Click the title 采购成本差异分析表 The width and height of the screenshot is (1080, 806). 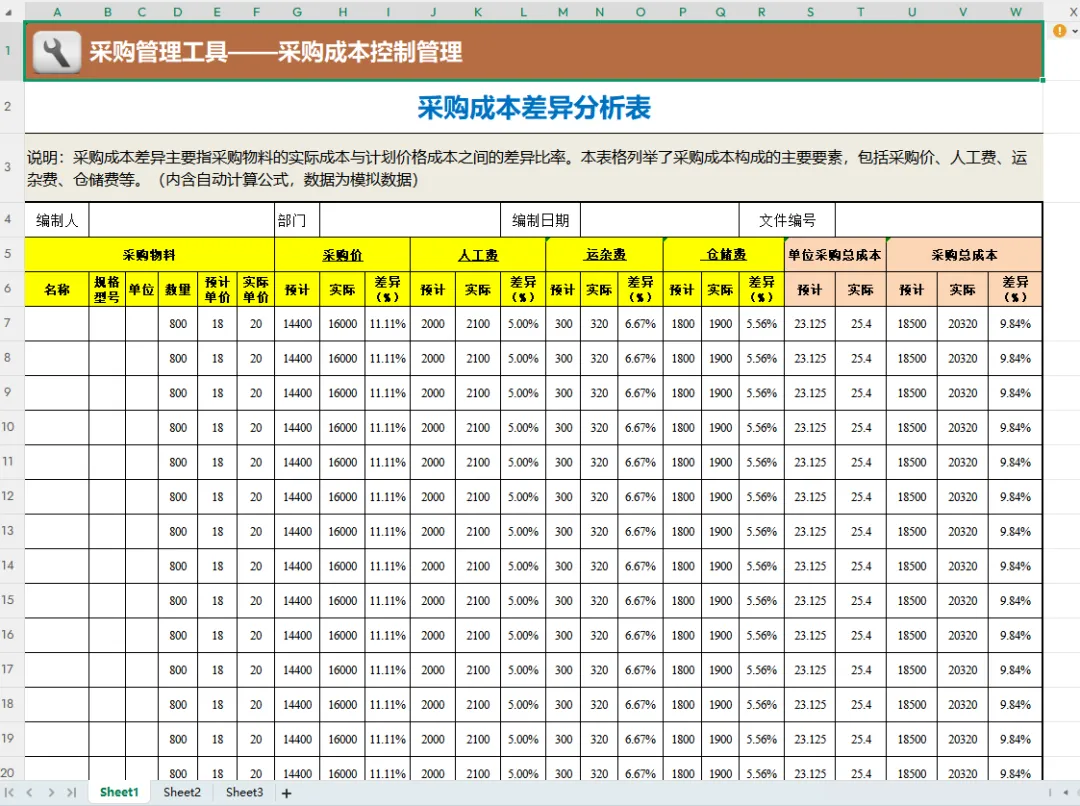(x=534, y=108)
